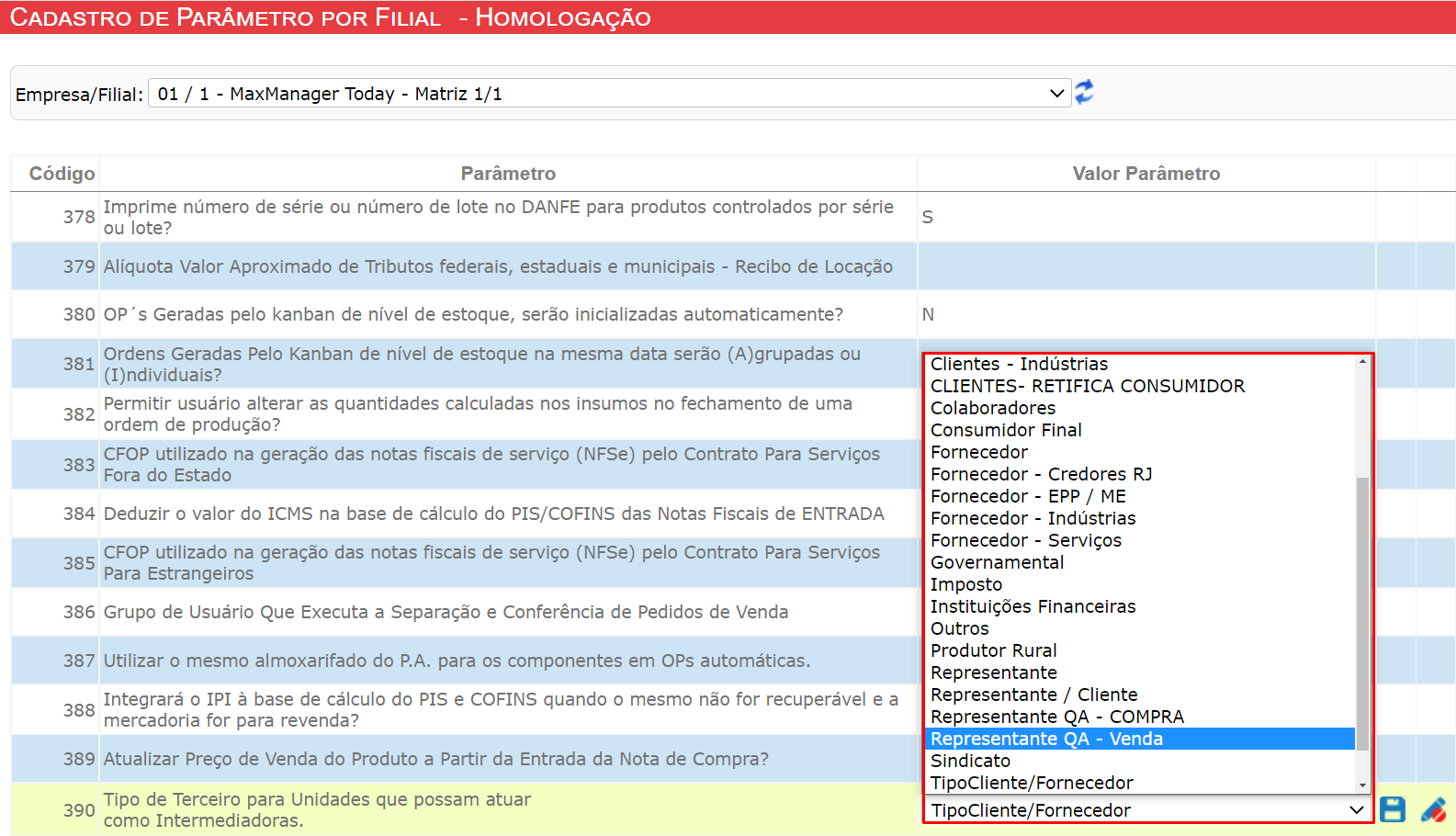The image size is (1456, 836).
Task: Click the 'Valor Parâmetro' column header
Action: click(1146, 174)
